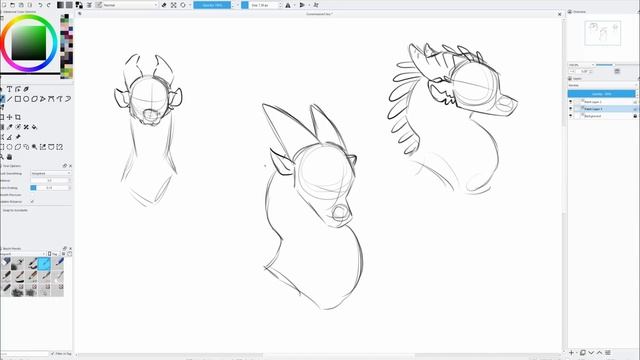Viewport: 640px width, 360px height.
Task: Select the Calligraphy tool
Action: pos(26,89)
